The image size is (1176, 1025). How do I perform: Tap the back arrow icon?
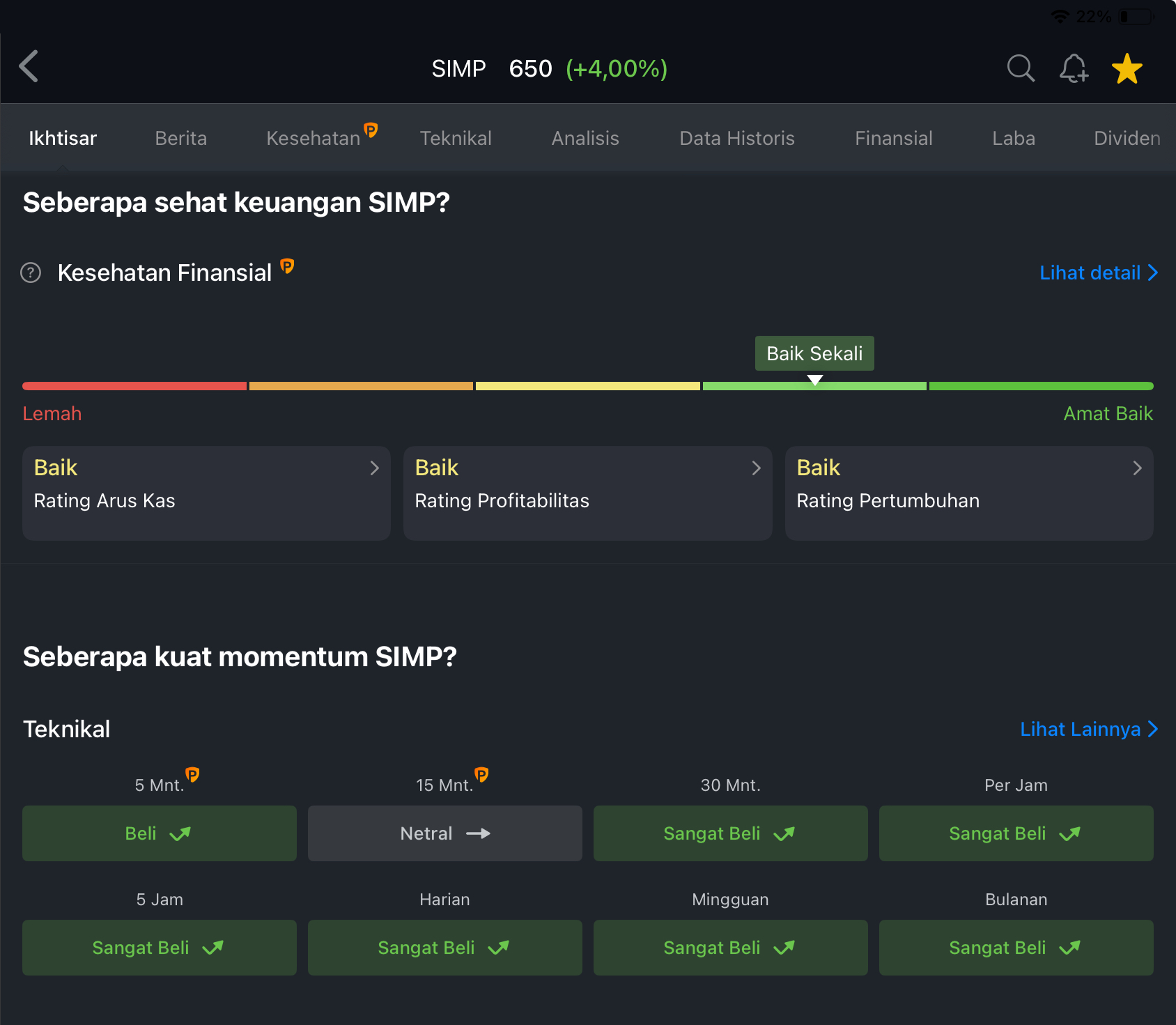pyautogui.click(x=29, y=67)
